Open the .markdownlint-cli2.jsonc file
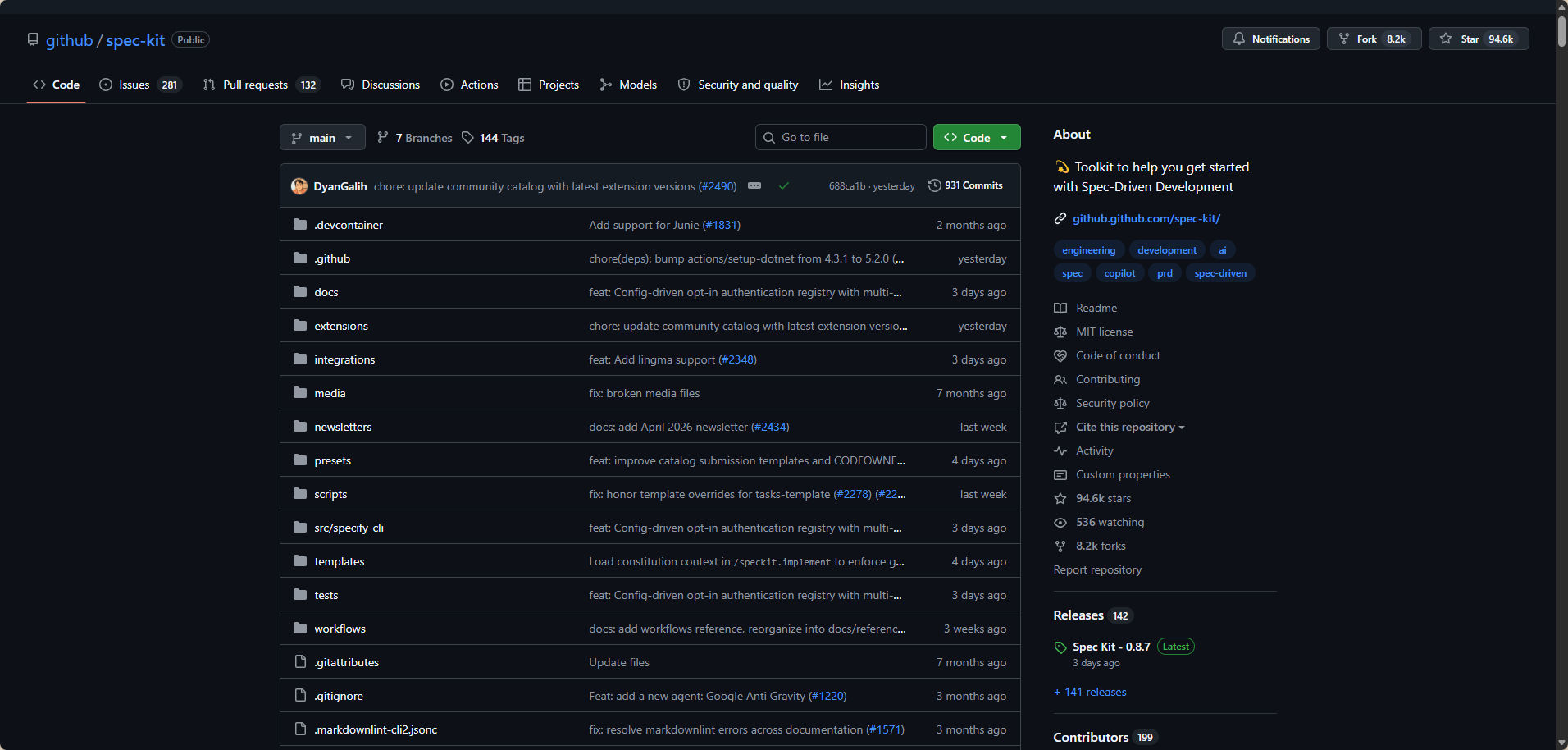The height and width of the screenshot is (750, 1568). [x=376, y=729]
